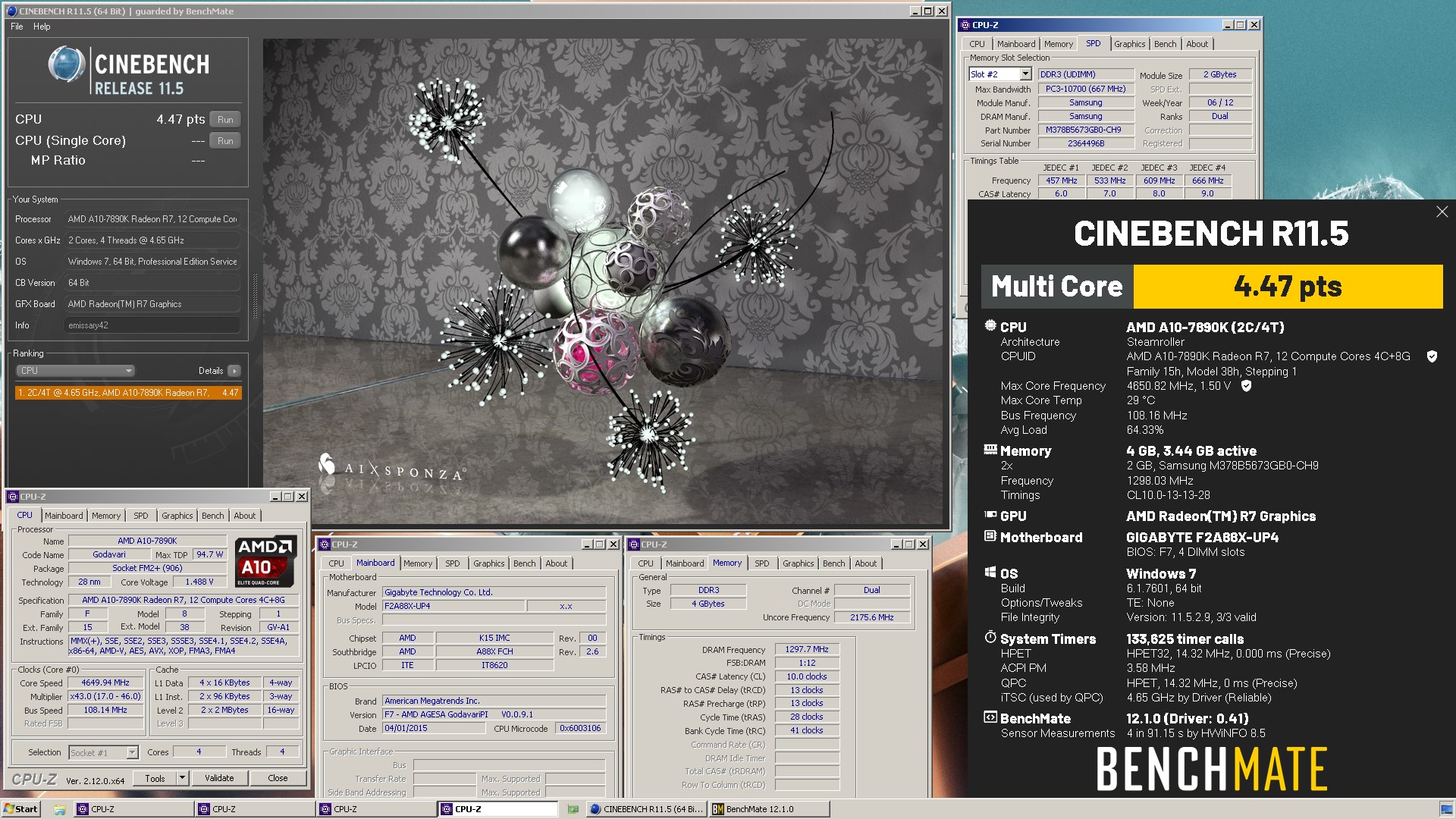Click the Module Manuf. field showing Samsung

pyautogui.click(x=1086, y=102)
